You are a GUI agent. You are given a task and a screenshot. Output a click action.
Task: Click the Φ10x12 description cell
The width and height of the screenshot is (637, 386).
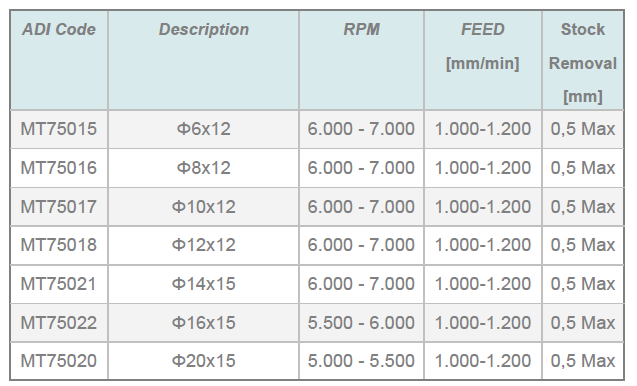(x=204, y=206)
